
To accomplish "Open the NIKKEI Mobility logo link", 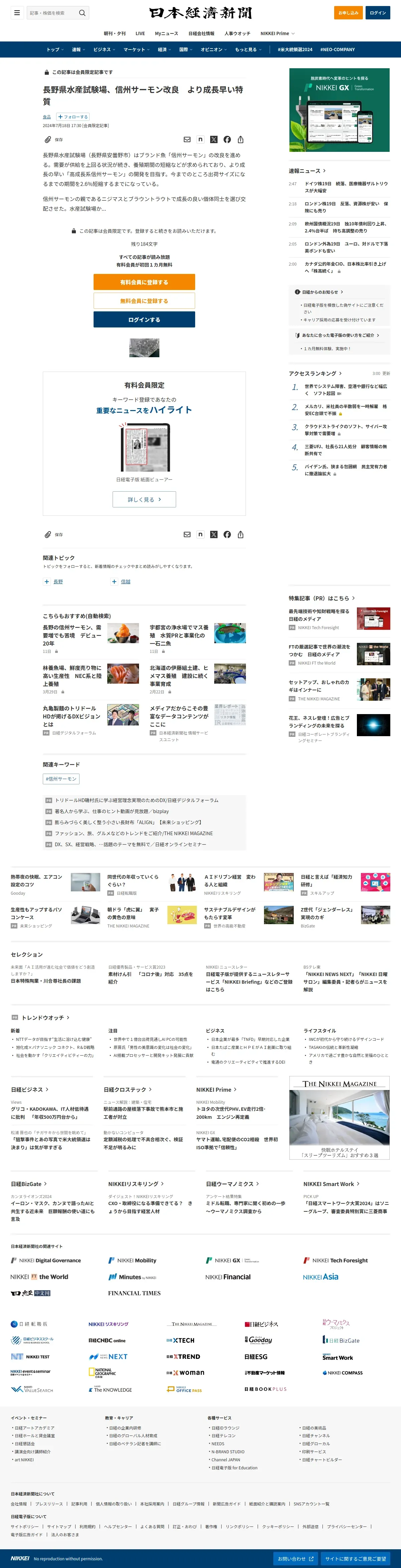I will 132,1261.
